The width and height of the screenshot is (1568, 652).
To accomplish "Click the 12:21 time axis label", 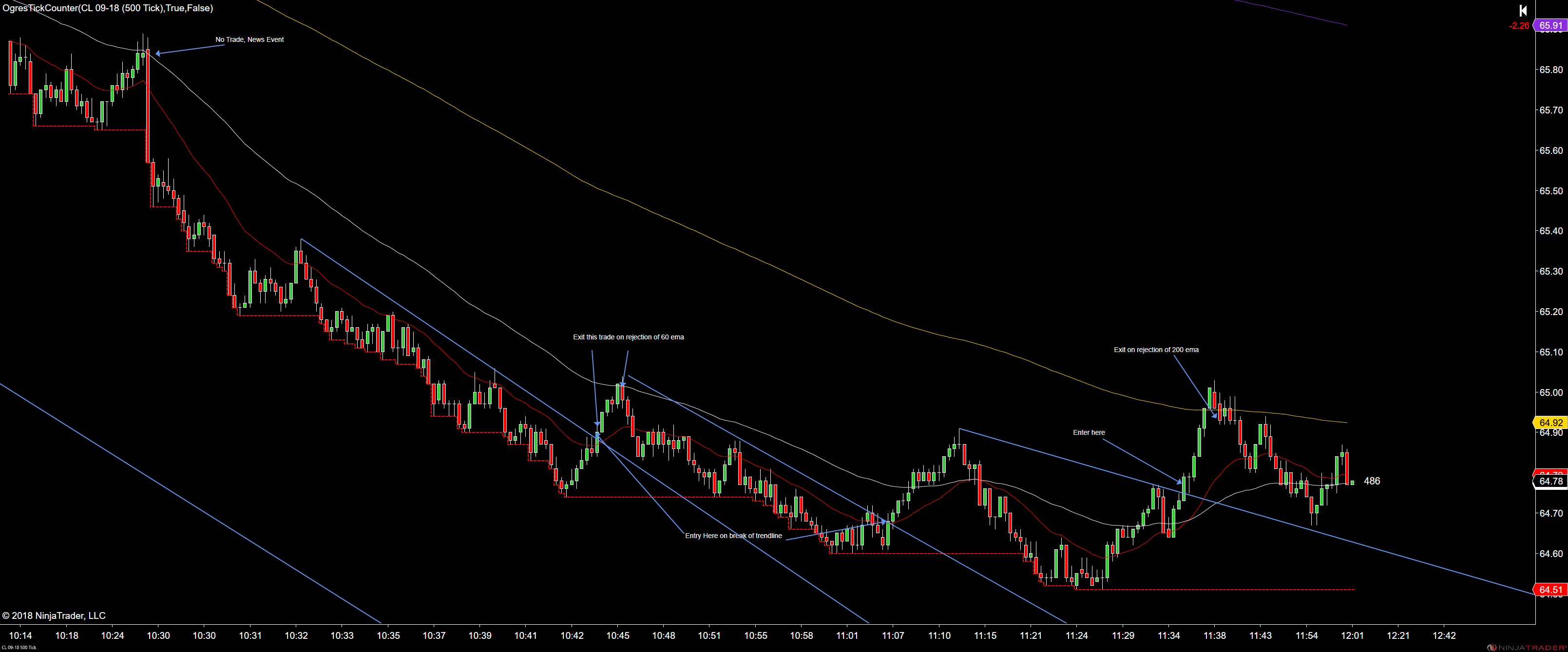I will pyautogui.click(x=1398, y=635).
